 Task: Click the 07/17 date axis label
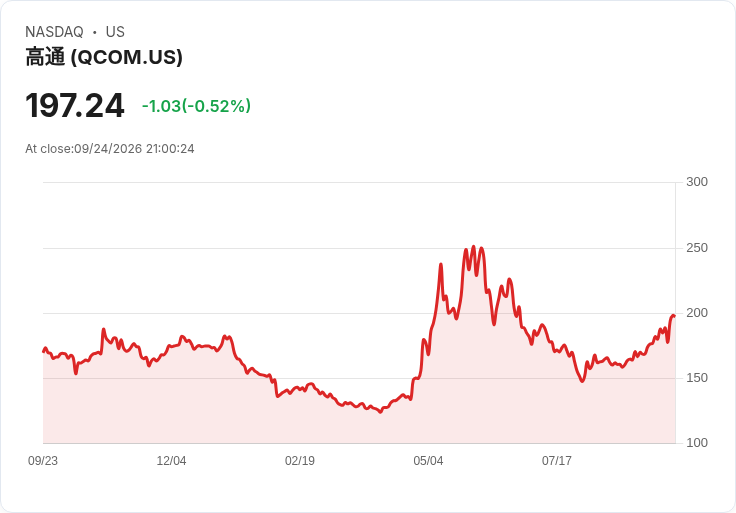(557, 461)
